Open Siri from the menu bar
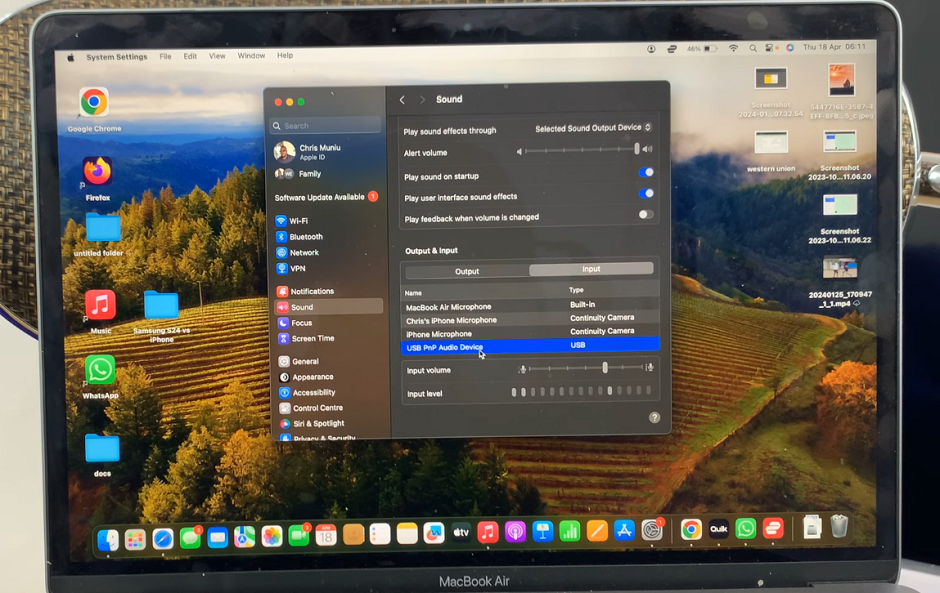 [790, 47]
